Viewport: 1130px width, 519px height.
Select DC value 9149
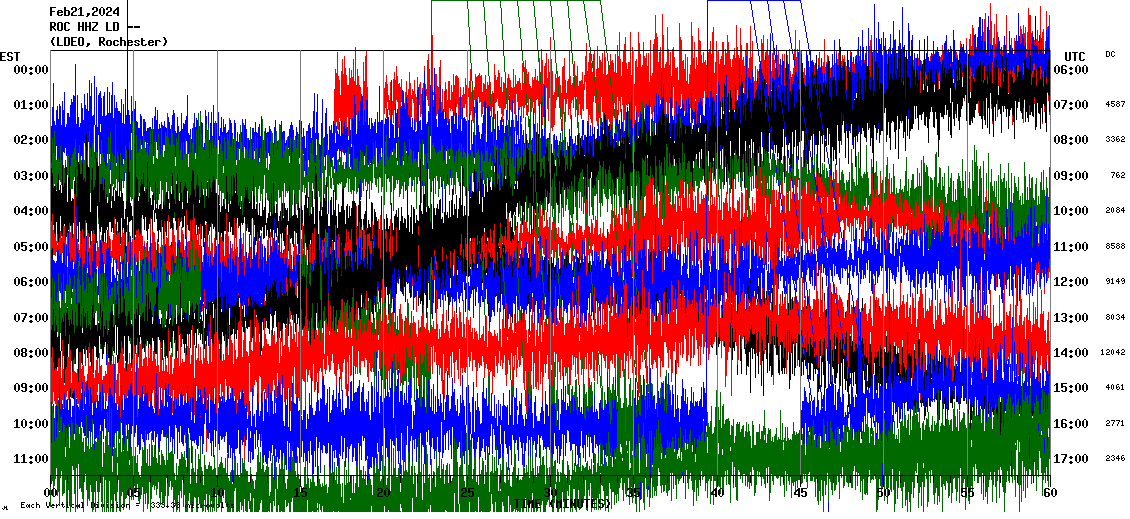tap(1115, 281)
